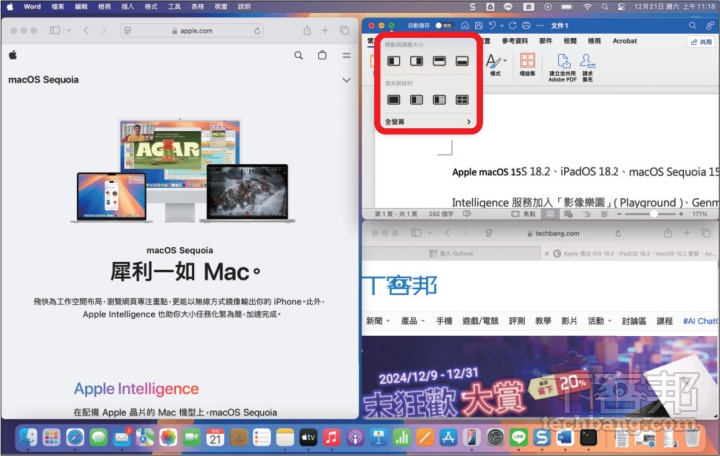Image resolution: width=720 pixels, height=456 pixels.
Task: Close the Apple 推出 iOS 18.2 tab
Action: coord(546,253)
